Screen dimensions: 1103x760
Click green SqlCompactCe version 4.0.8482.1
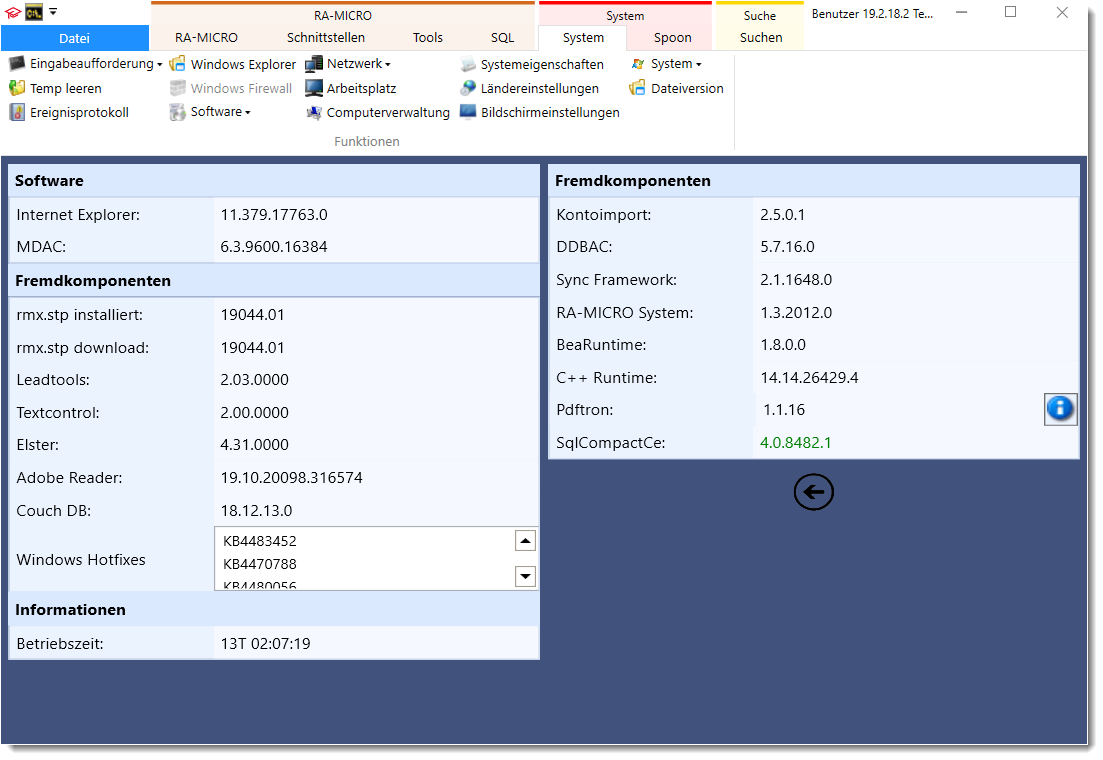coord(796,443)
